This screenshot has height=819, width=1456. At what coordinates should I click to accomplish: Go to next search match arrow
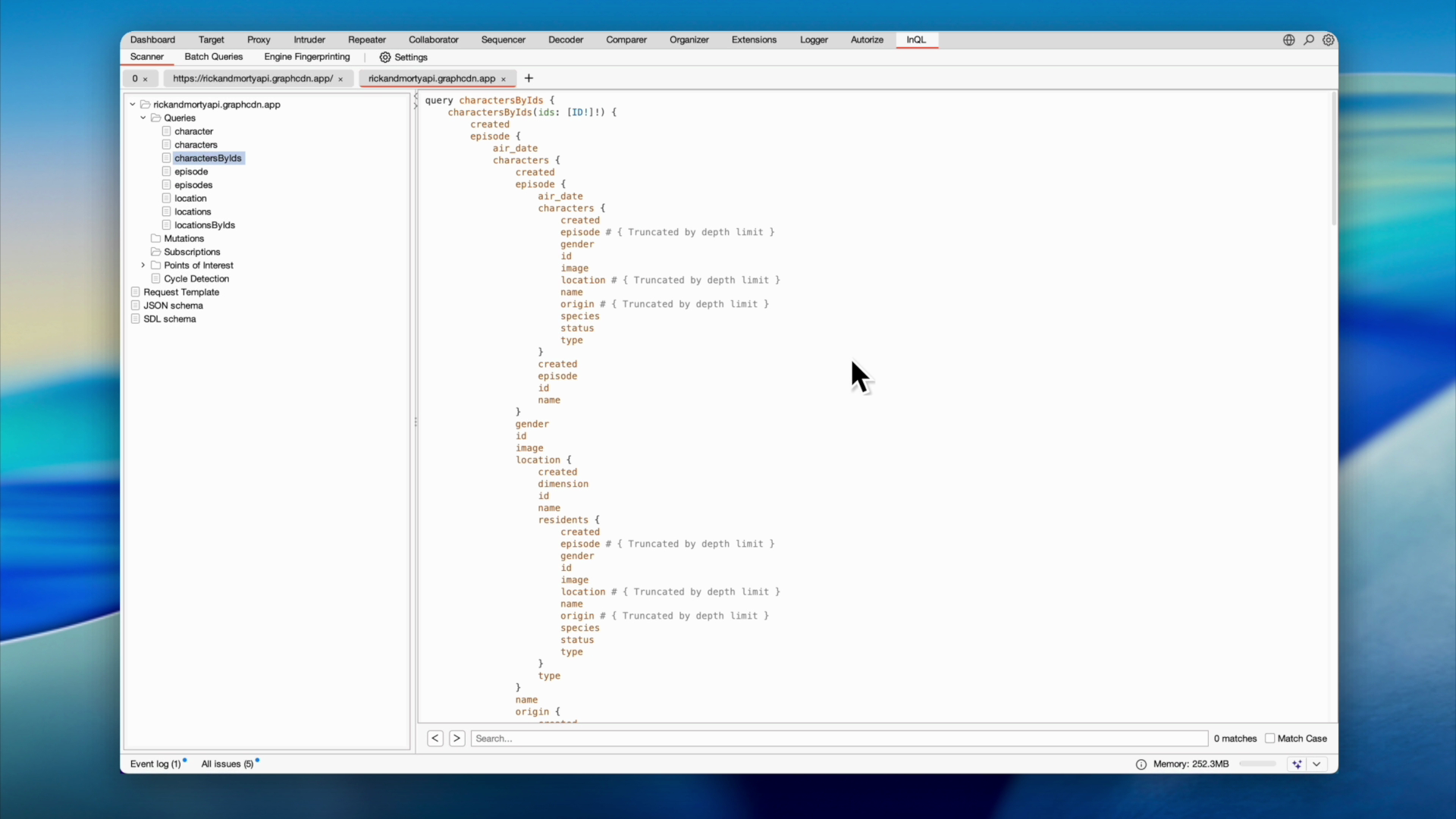click(x=457, y=739)
